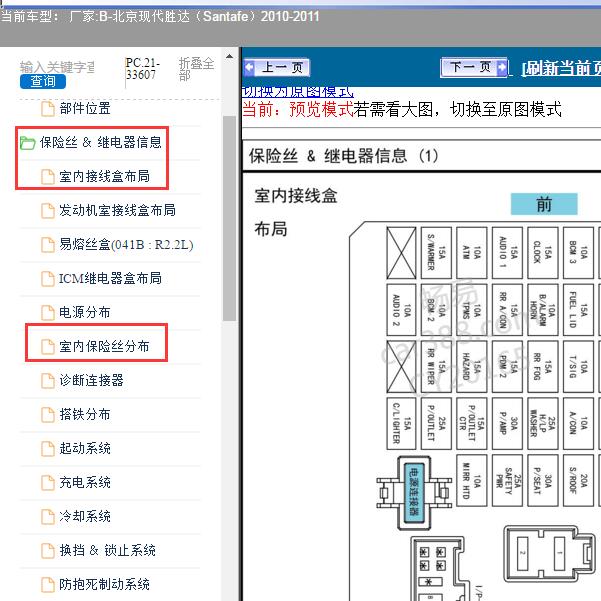Click the 10A ATM fuse
601x601 pixels.
point(472,253)
